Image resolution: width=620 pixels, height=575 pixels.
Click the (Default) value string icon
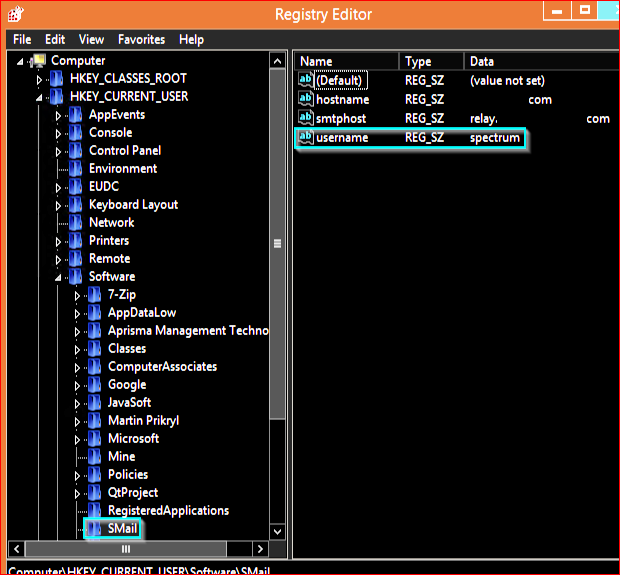(306, 80)
